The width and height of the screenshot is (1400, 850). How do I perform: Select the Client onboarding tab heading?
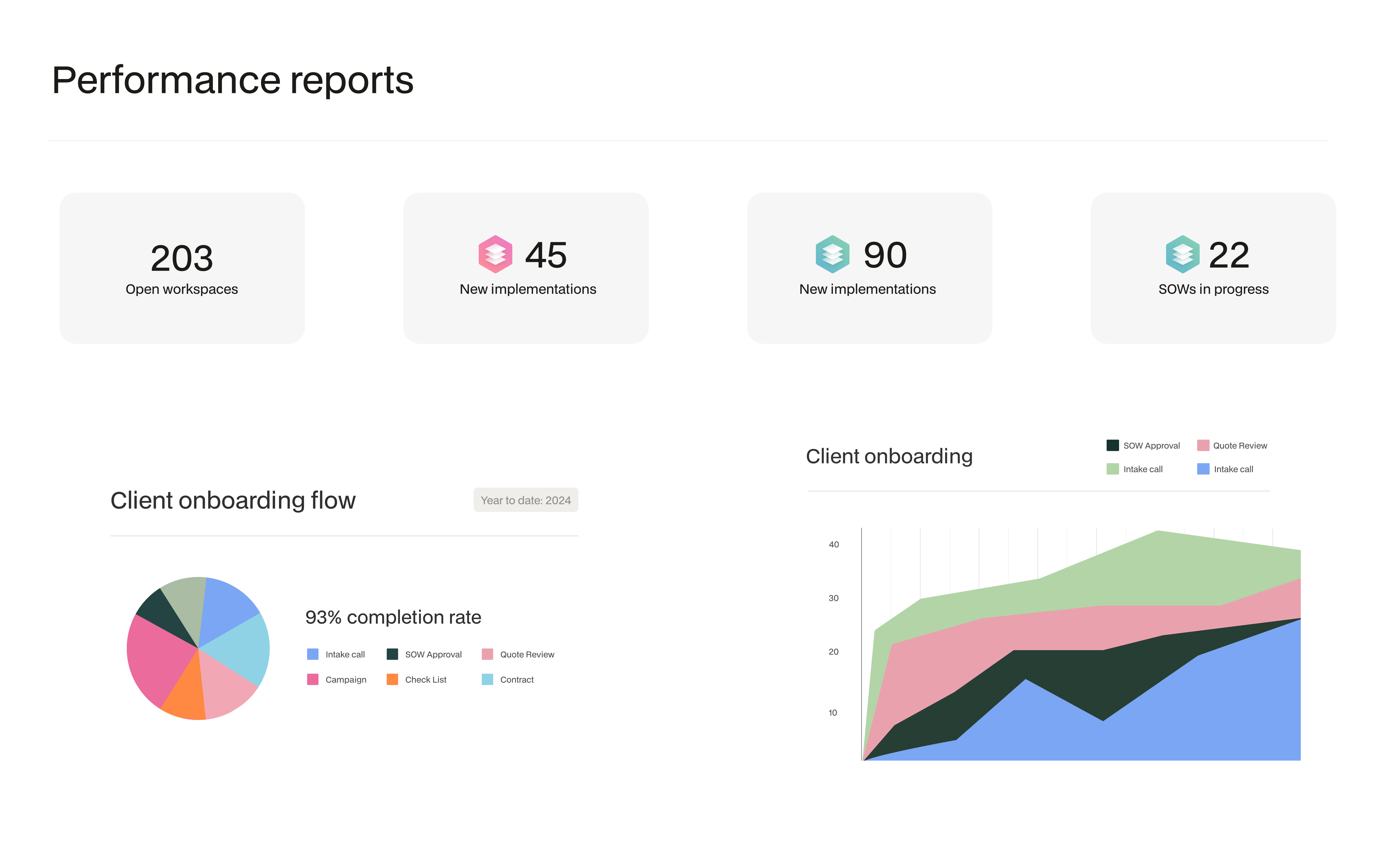890,456
